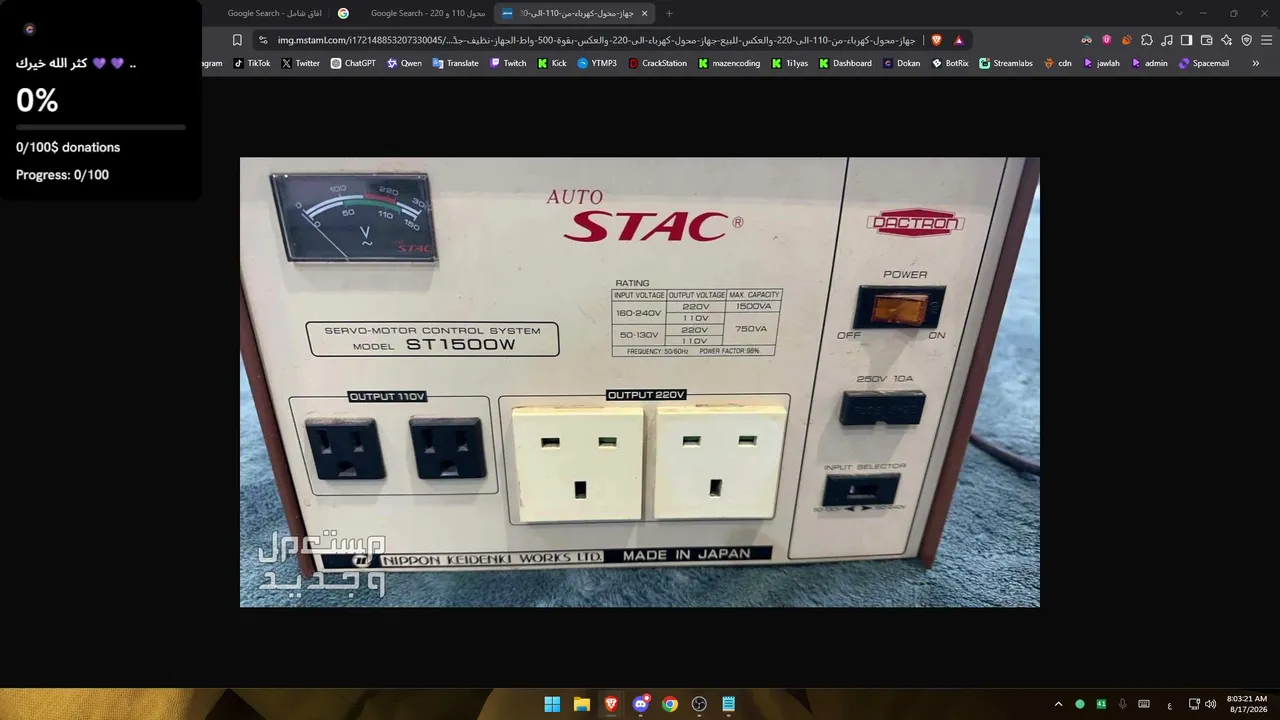Open the jawlah bookmark
The height and width of the screenshot is (720, 1280).
1101,63
